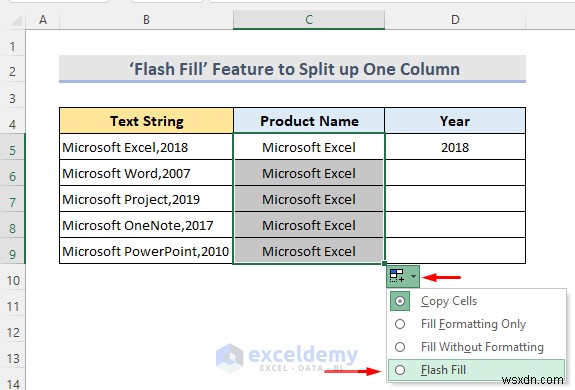The height and width of the screenshot is (390, 575).
Task: Select cell Microsoft Excel,2018
Action: point(146,147)
